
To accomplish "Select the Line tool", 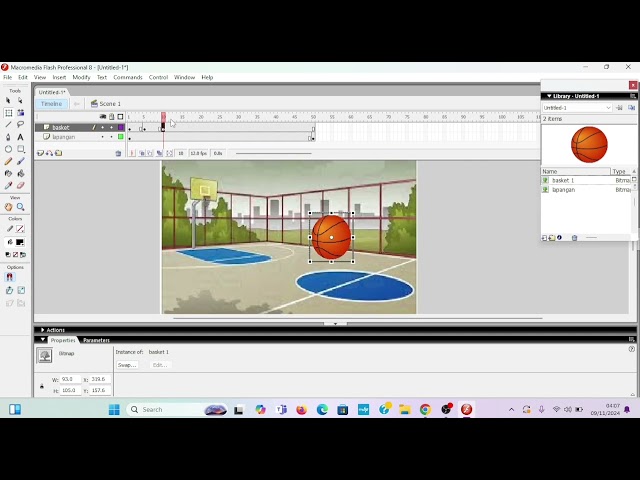I will [8, 124].
